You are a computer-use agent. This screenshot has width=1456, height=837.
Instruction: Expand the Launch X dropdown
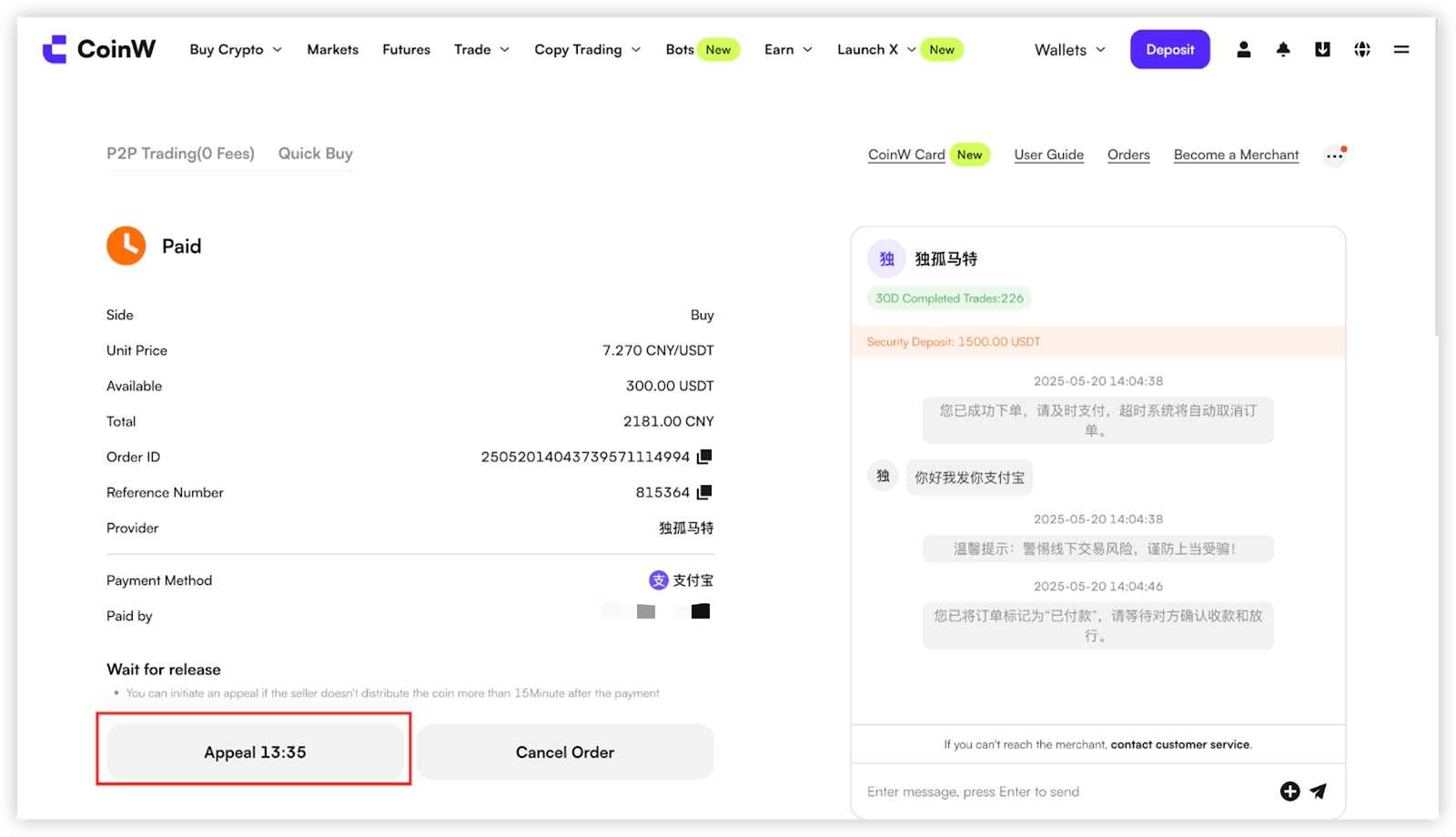pyautogui.click(x=876, y=49)
